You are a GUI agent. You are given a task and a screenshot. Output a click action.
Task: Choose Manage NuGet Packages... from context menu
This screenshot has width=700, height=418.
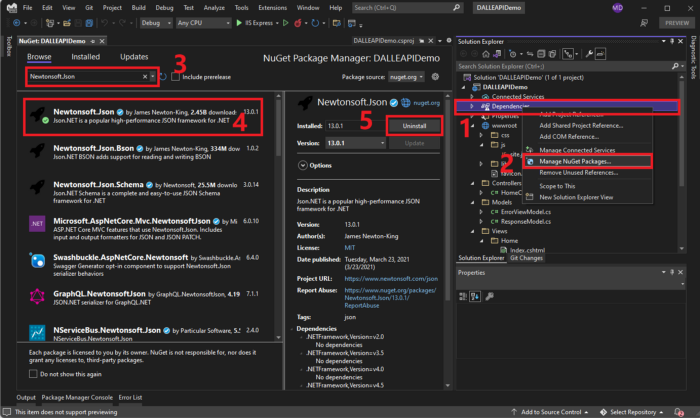coord(587,161)
